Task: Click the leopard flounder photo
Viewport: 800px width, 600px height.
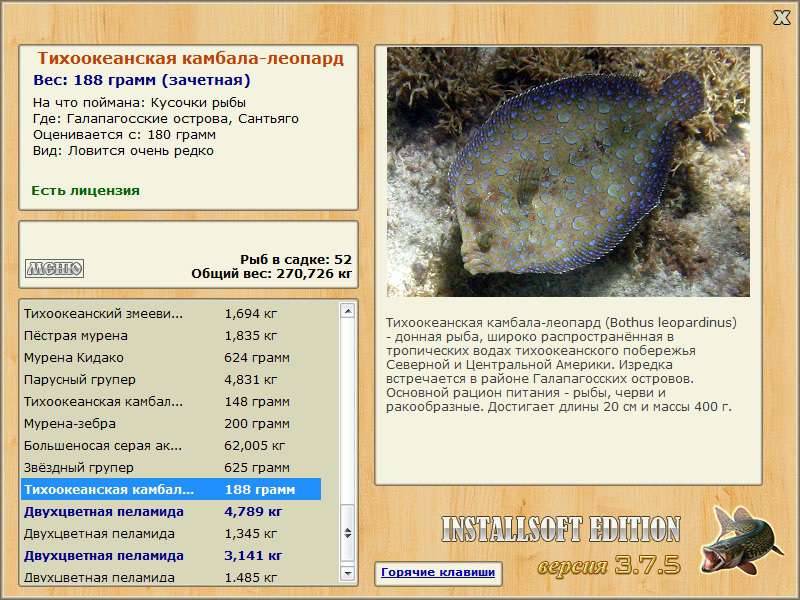Action: (x=568, y=172)
